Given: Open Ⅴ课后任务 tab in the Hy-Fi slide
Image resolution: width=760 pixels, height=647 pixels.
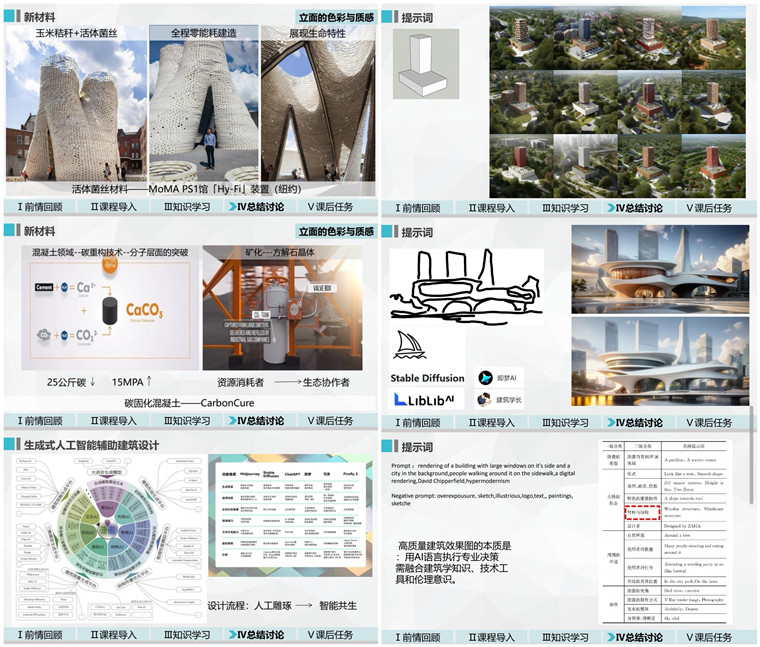Looking at the screenshot, I should click(x=330, y=207).
